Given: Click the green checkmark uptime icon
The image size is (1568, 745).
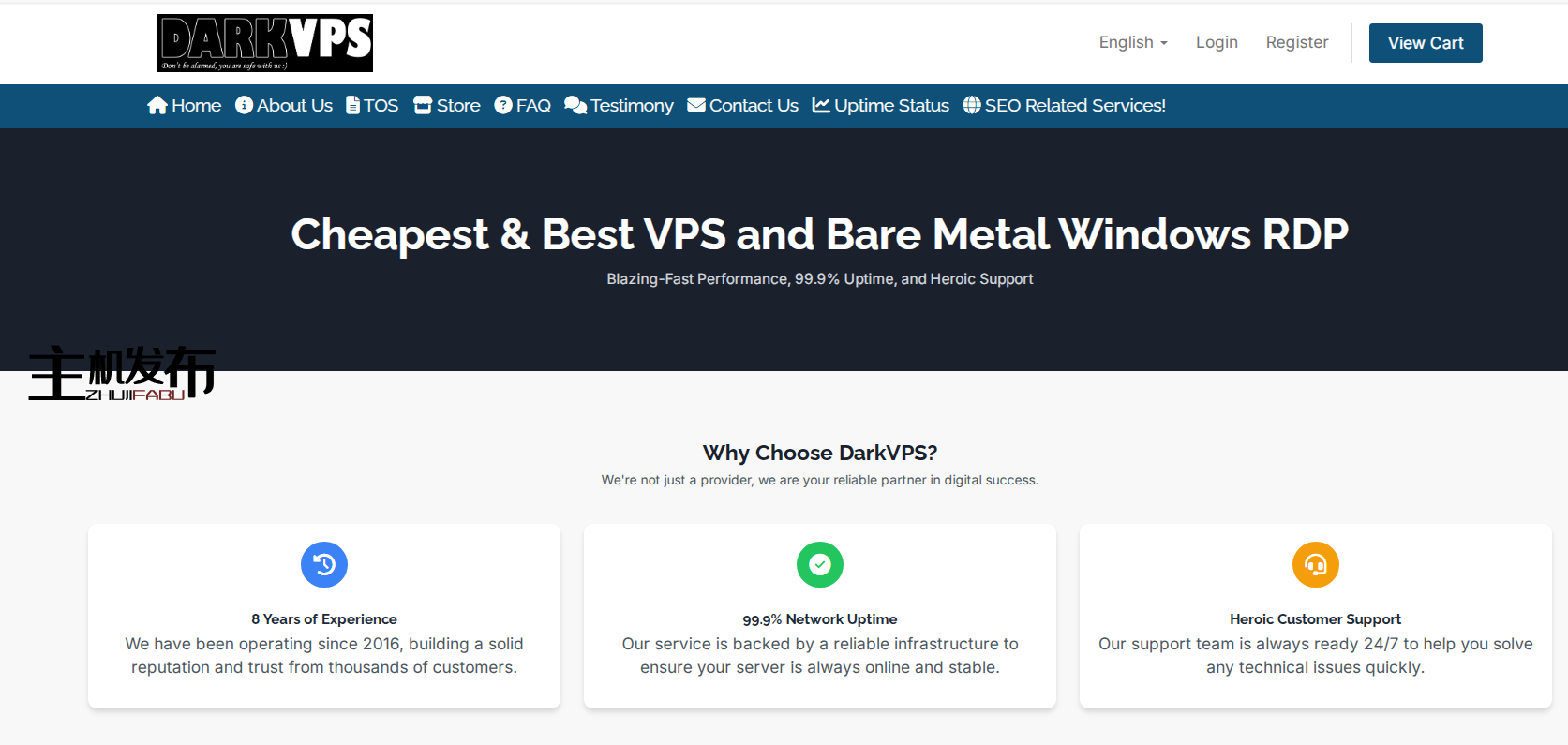Looking at the screenshot, I should pos(820,565).
